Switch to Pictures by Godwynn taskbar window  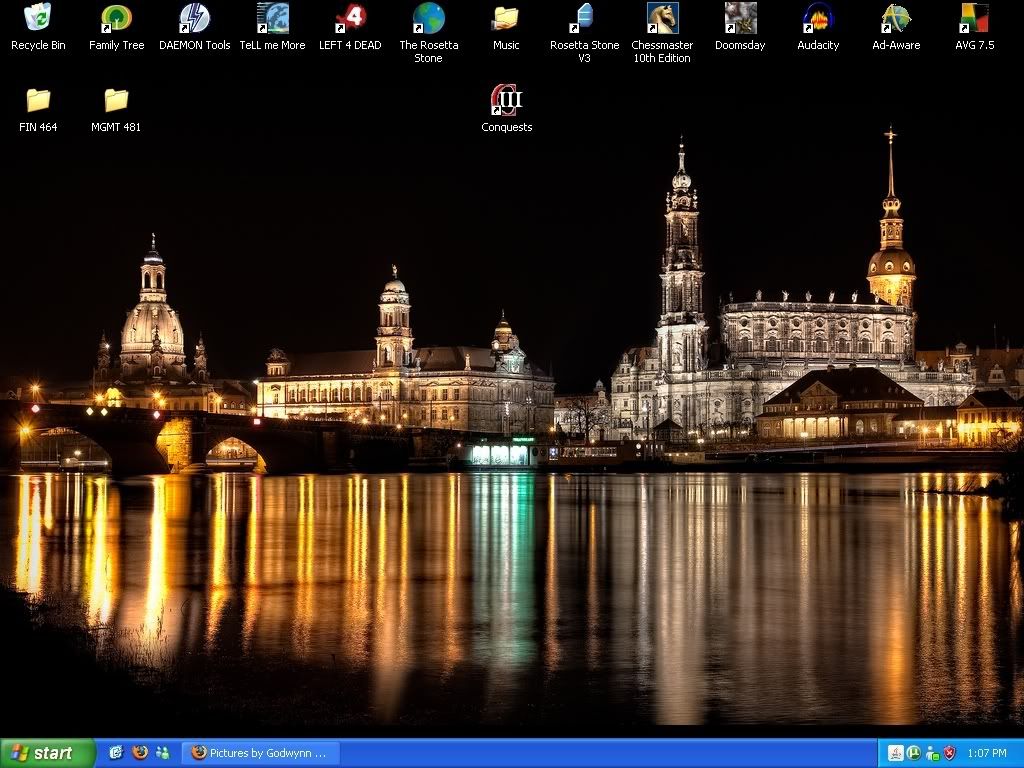[x=261, y=753]
